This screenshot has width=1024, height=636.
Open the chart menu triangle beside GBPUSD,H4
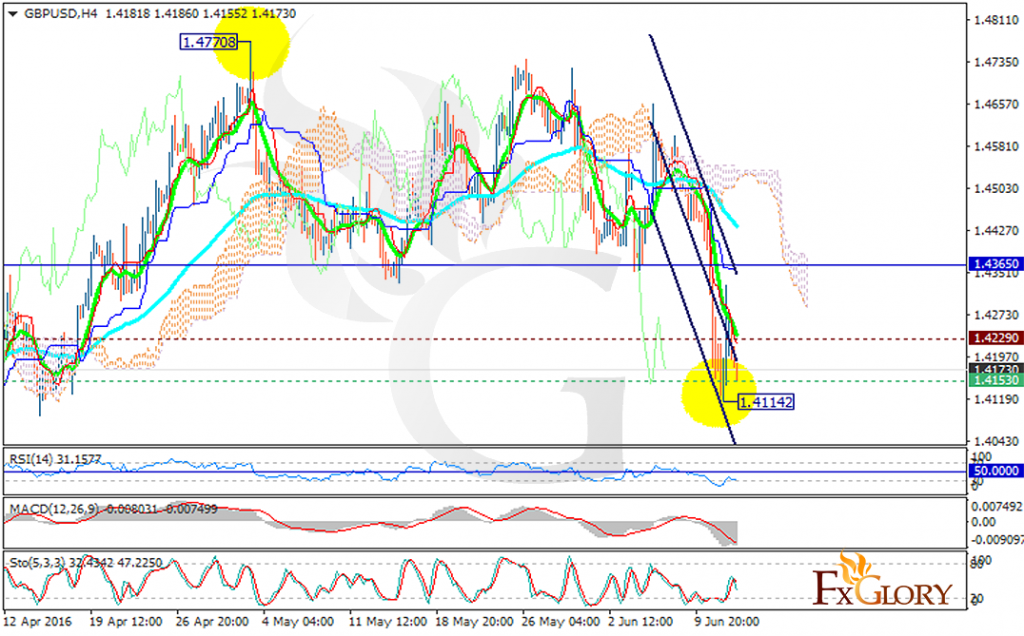tap(12, 14)
